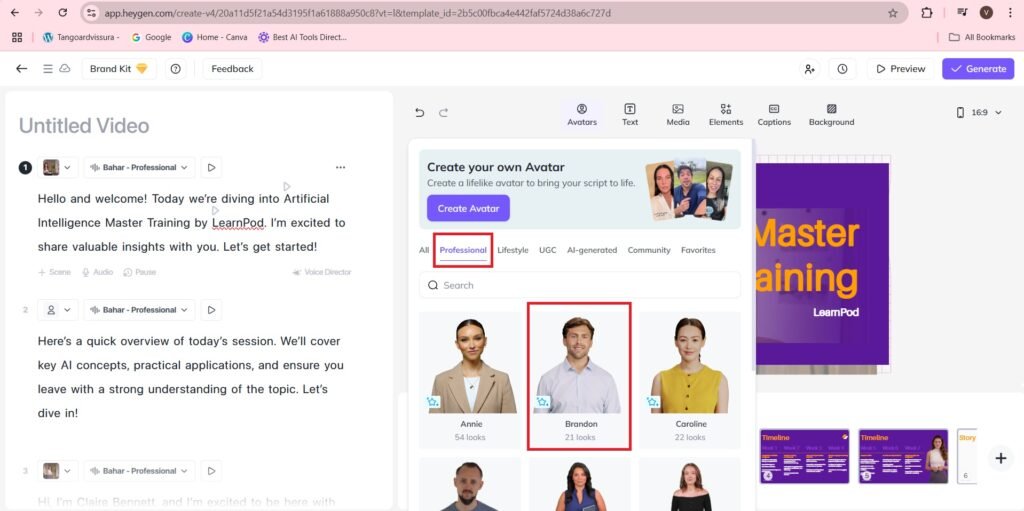Open the Home - Canva bookmark
Viewport: 1024px width, 511px height.
215,37
